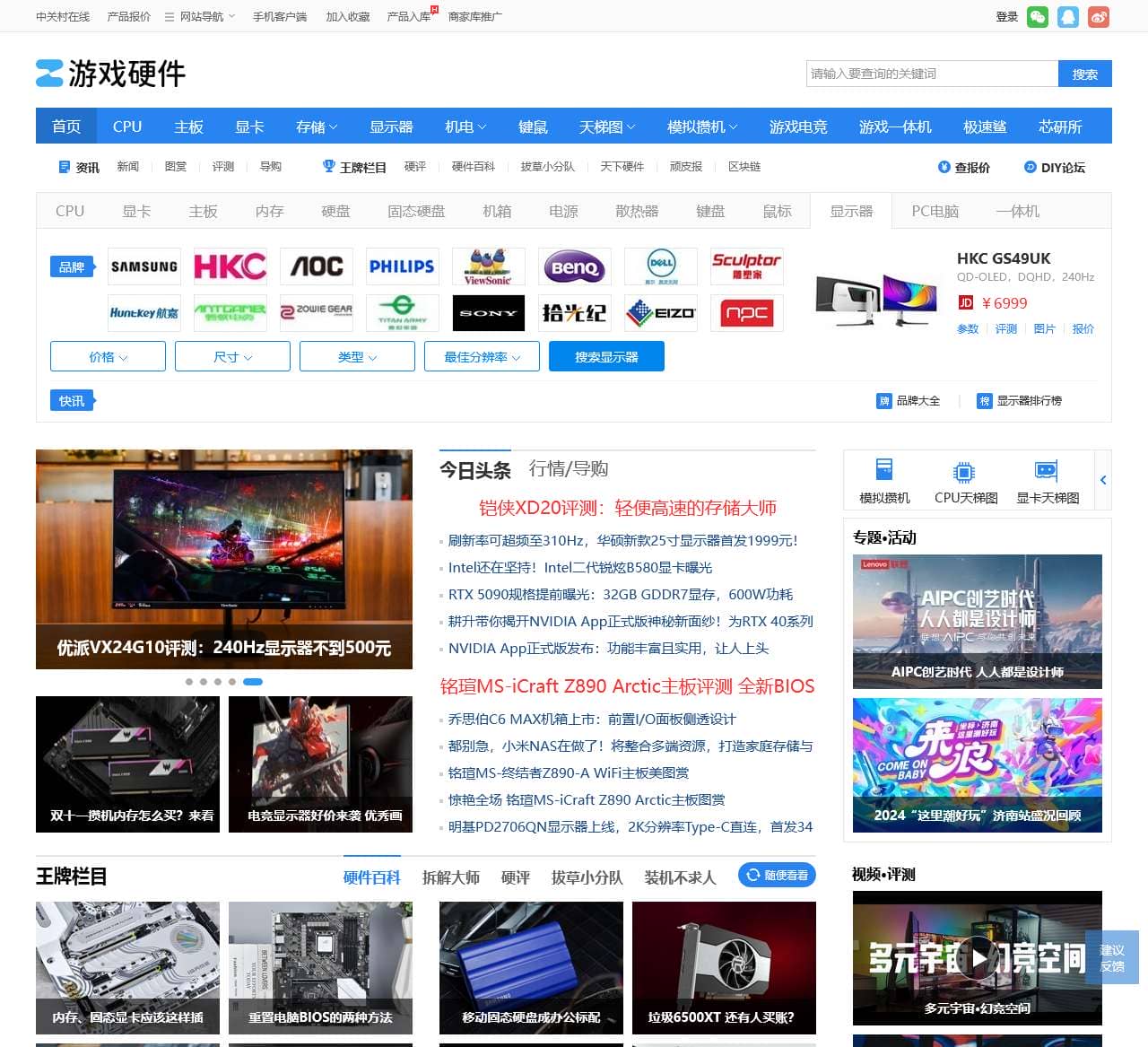The width and height of the screenshot is (1148, 1047).
Task: Expand the 价格 filter dropdown
Action: [x=108, y=356]
